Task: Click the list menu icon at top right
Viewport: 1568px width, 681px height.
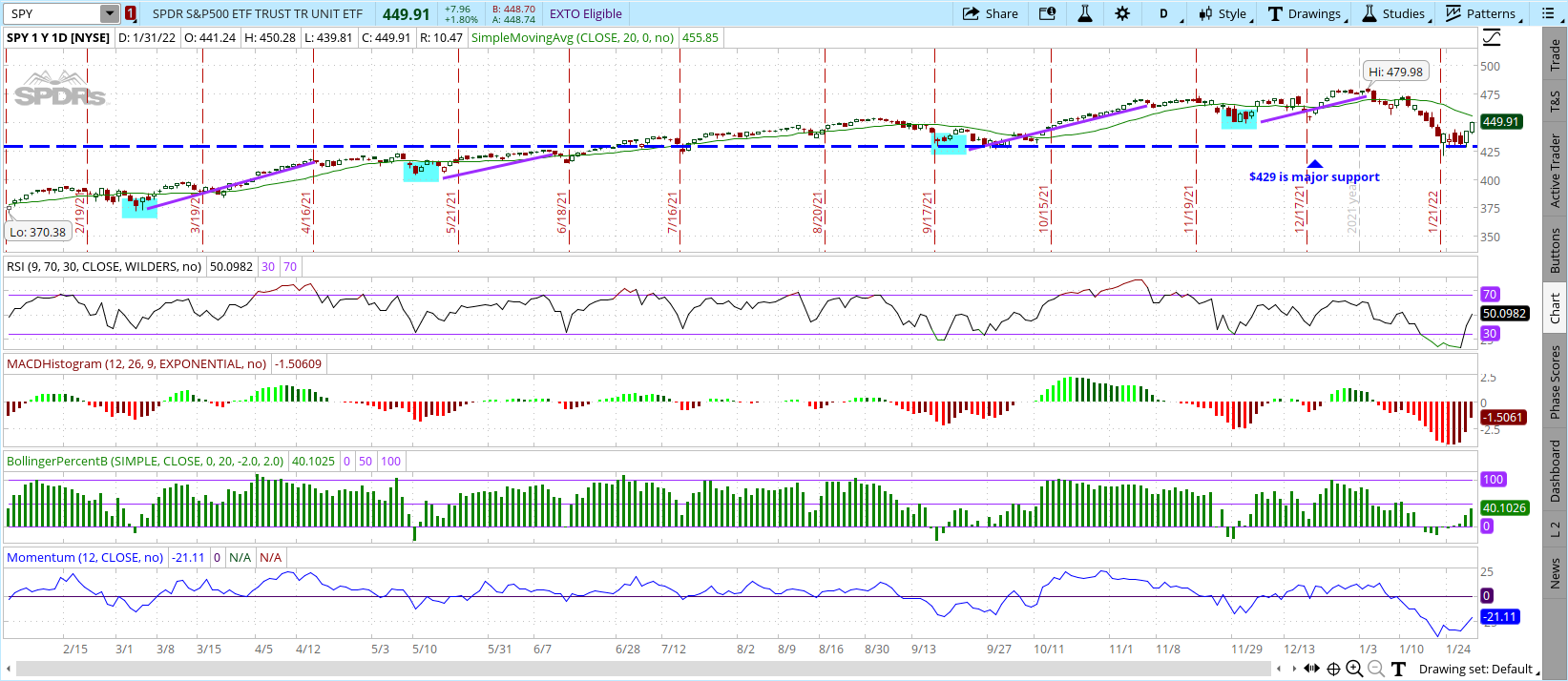Action: pyautogui.click(x=1547, y=13)
